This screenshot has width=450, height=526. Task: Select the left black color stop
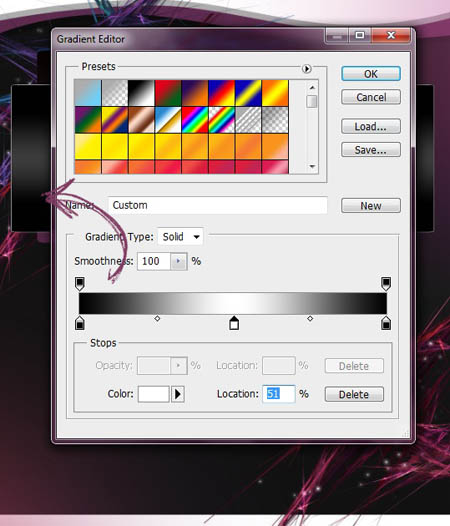click(x=80, y=323)
